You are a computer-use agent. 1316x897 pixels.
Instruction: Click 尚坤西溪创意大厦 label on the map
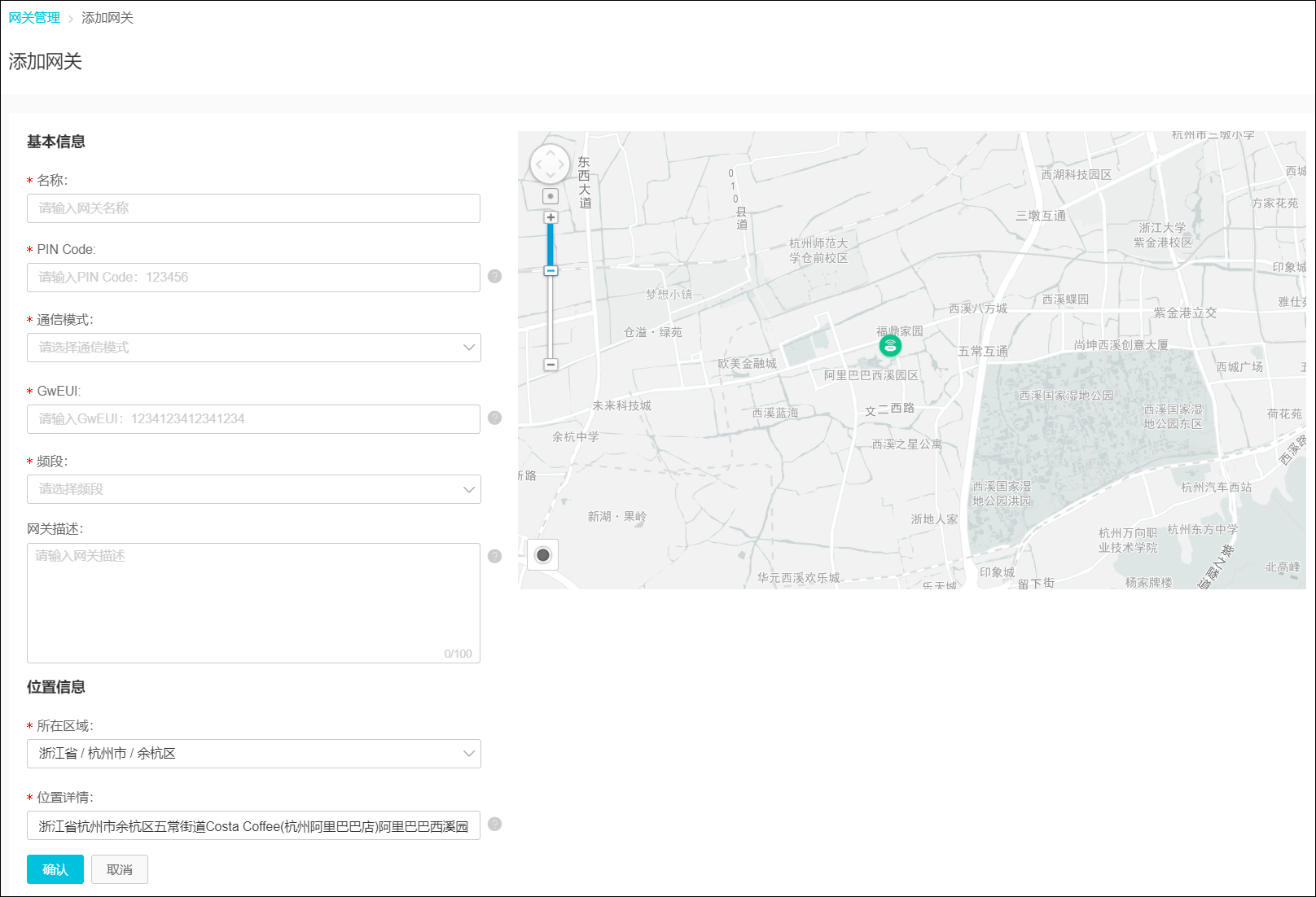tap(1121, 345)
